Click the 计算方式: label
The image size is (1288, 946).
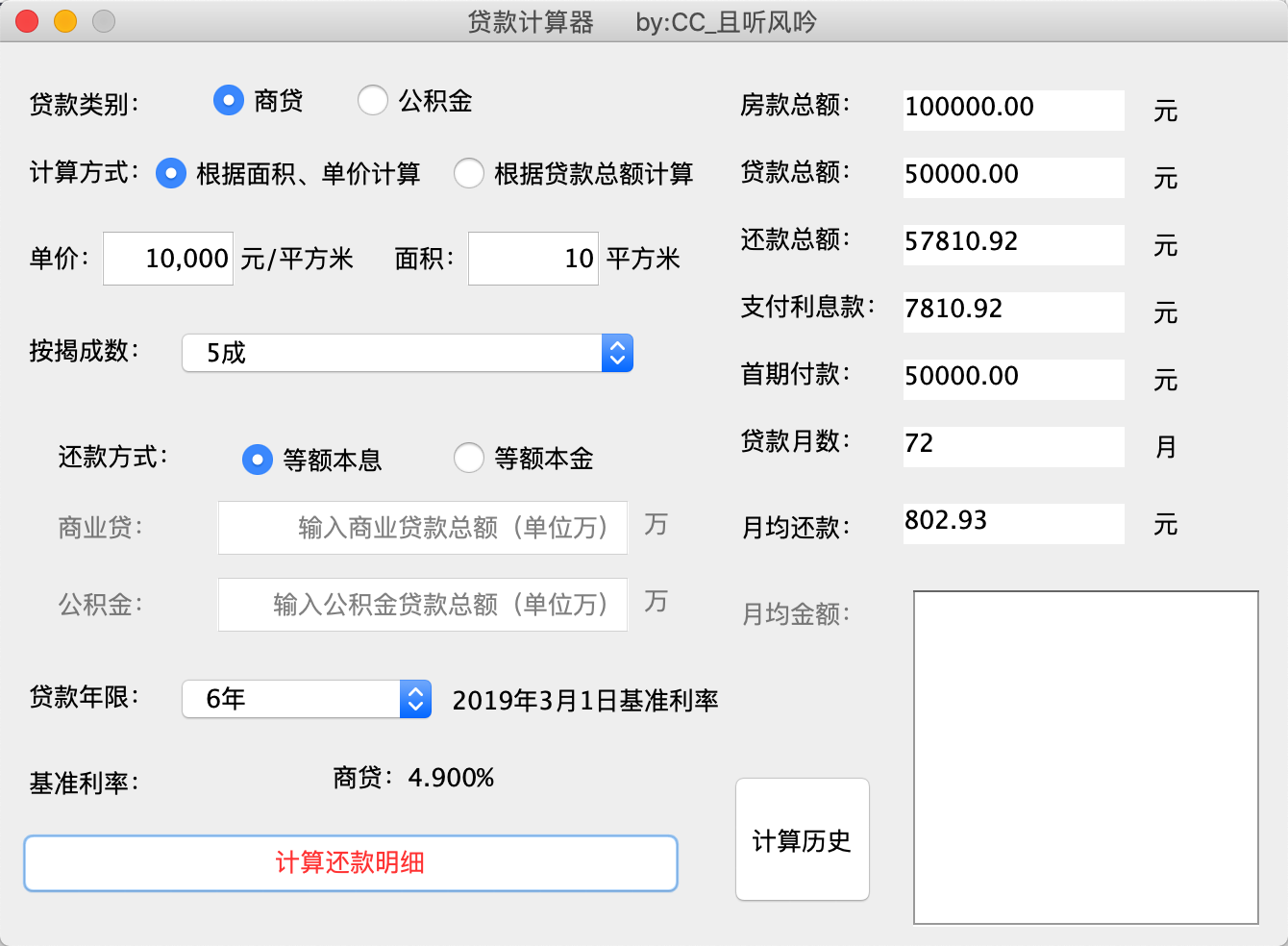85,173
